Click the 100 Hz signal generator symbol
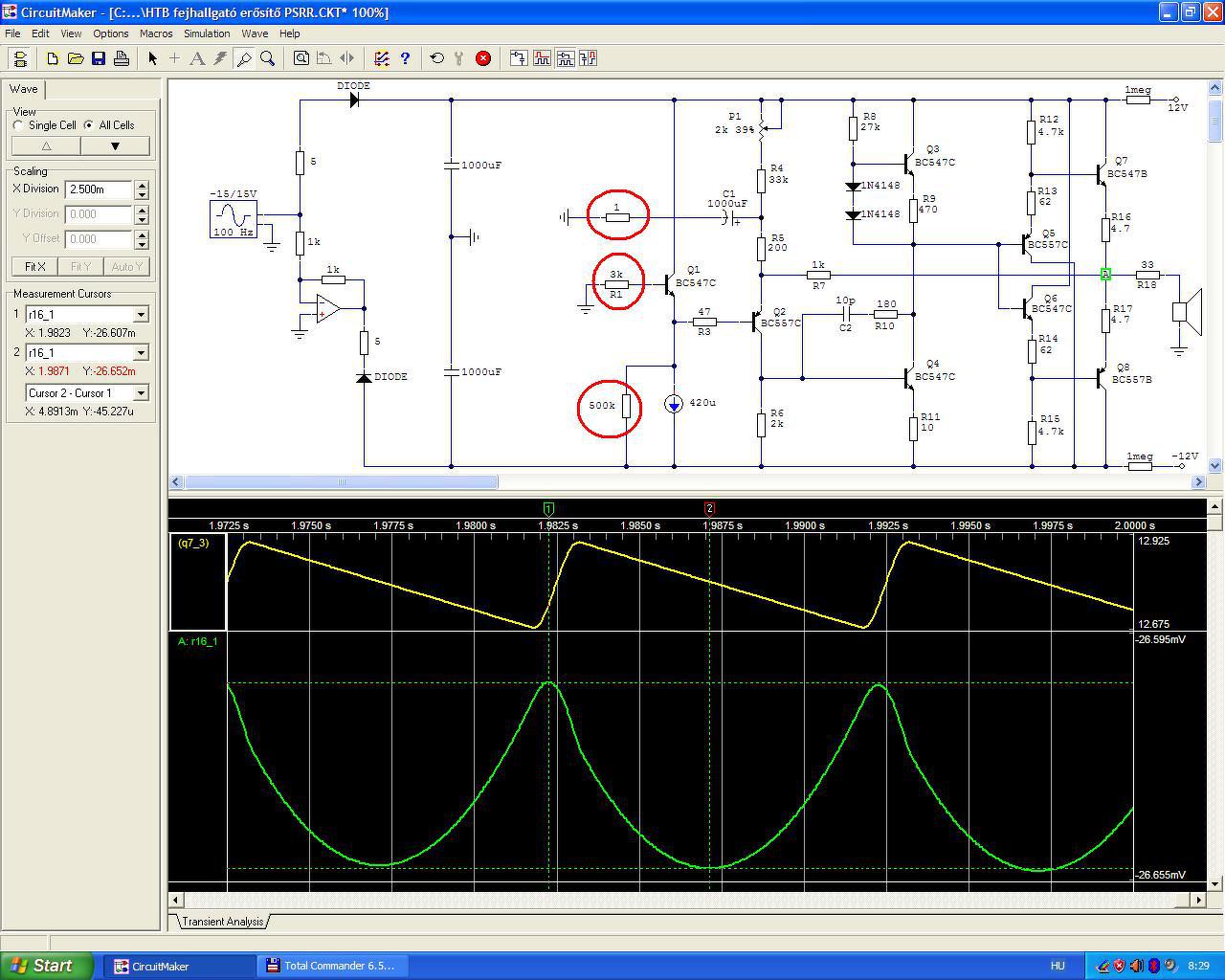 click(x=234, y=219)
